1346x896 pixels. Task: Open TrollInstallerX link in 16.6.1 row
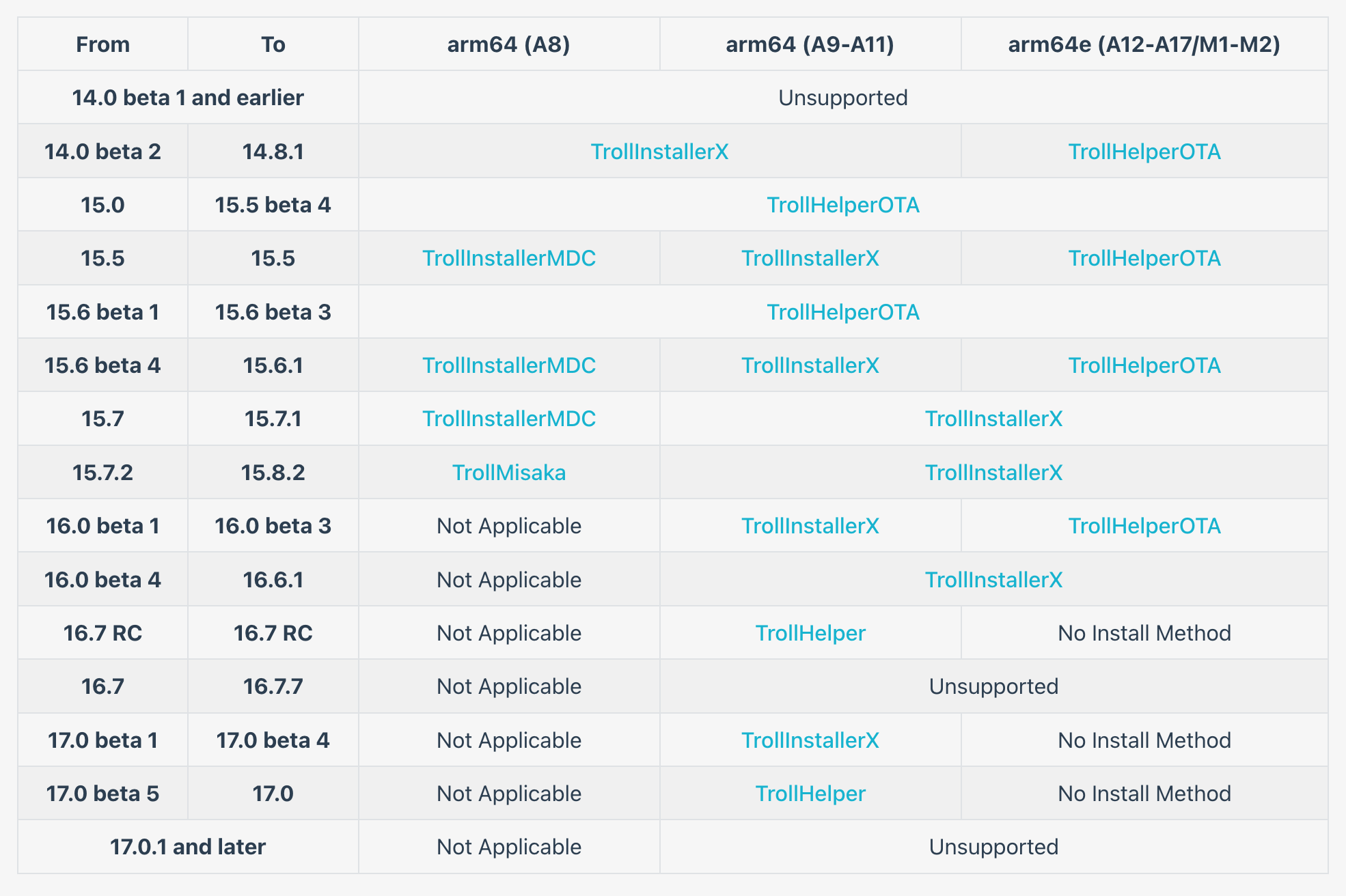(994, 580)
